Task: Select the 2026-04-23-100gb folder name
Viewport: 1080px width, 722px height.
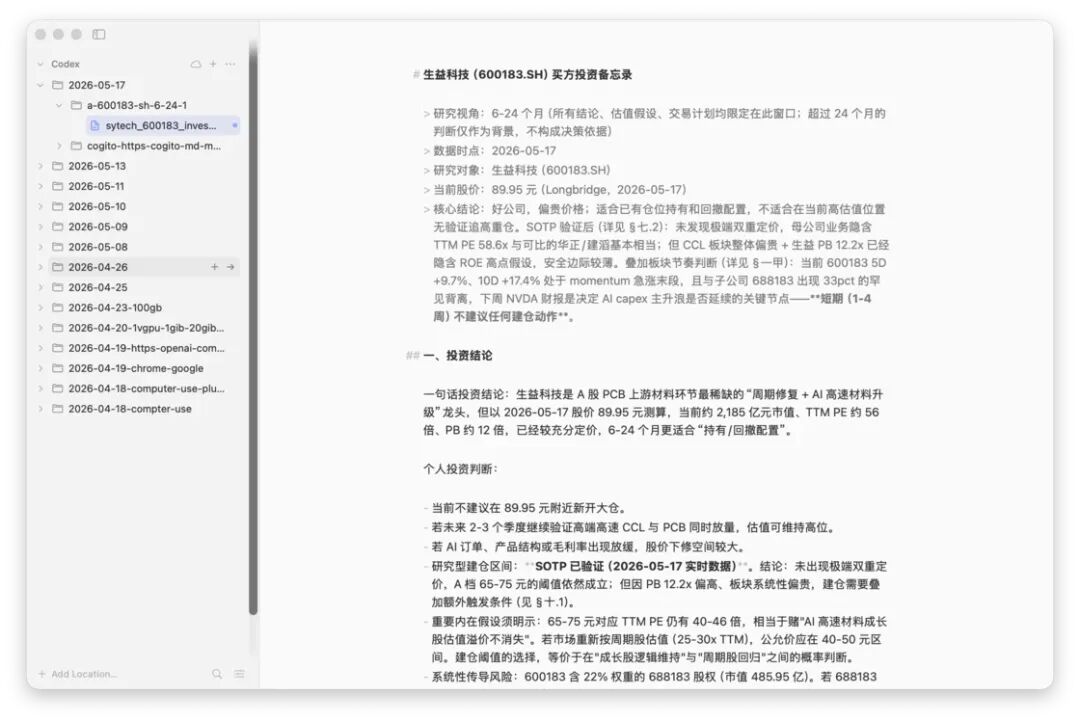Action: coord(115,307)
